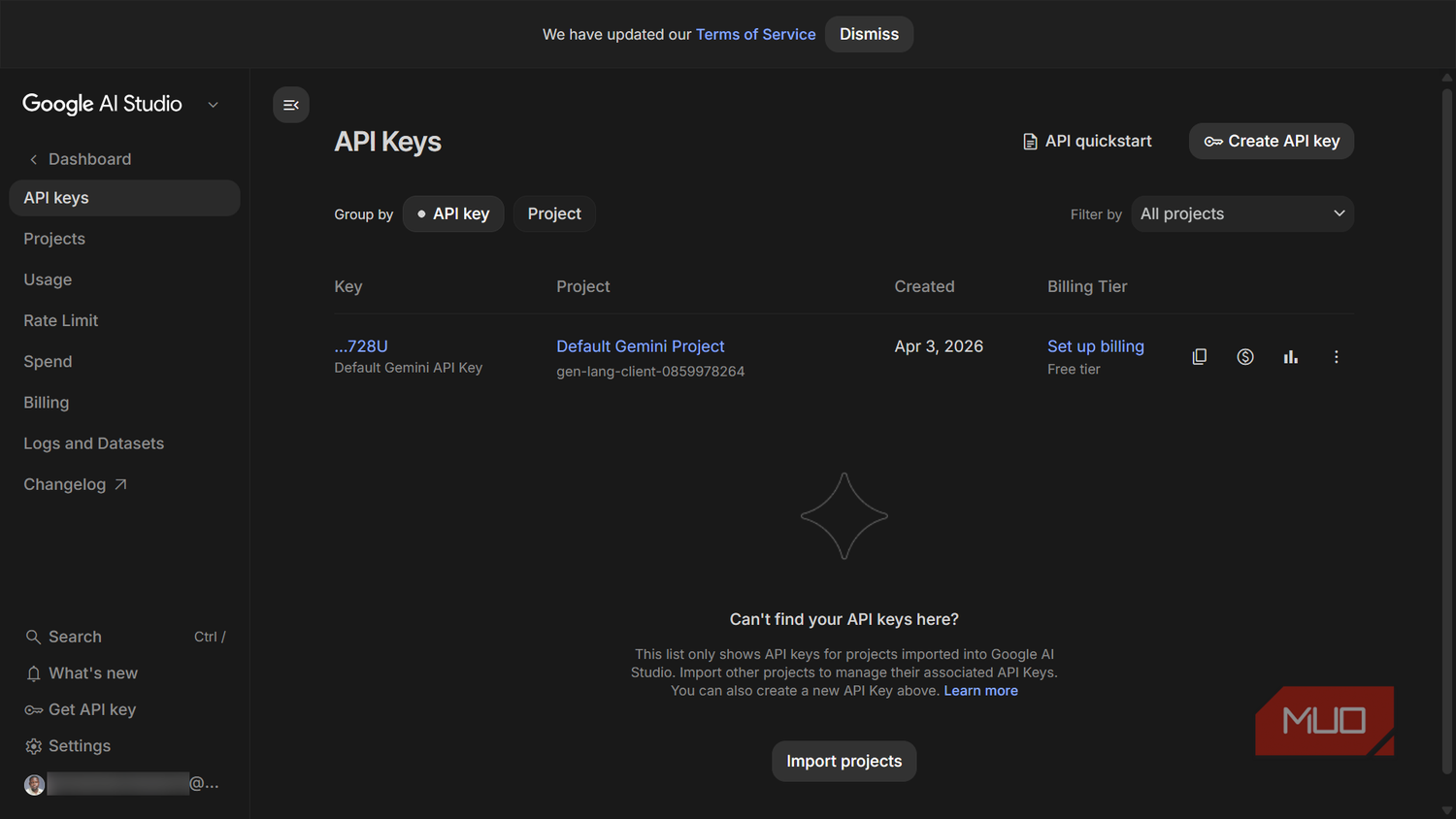View usage chart for the ...728U key
Viewport: 1456px width, 819px height.
[1290, 357]
